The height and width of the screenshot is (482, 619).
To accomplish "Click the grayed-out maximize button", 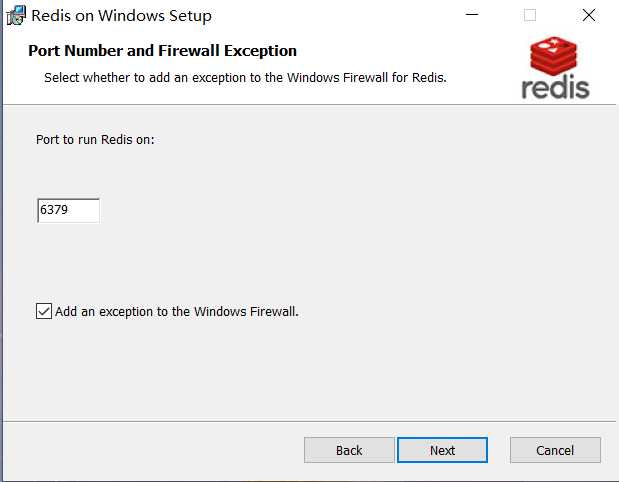I will click(530, 15).
